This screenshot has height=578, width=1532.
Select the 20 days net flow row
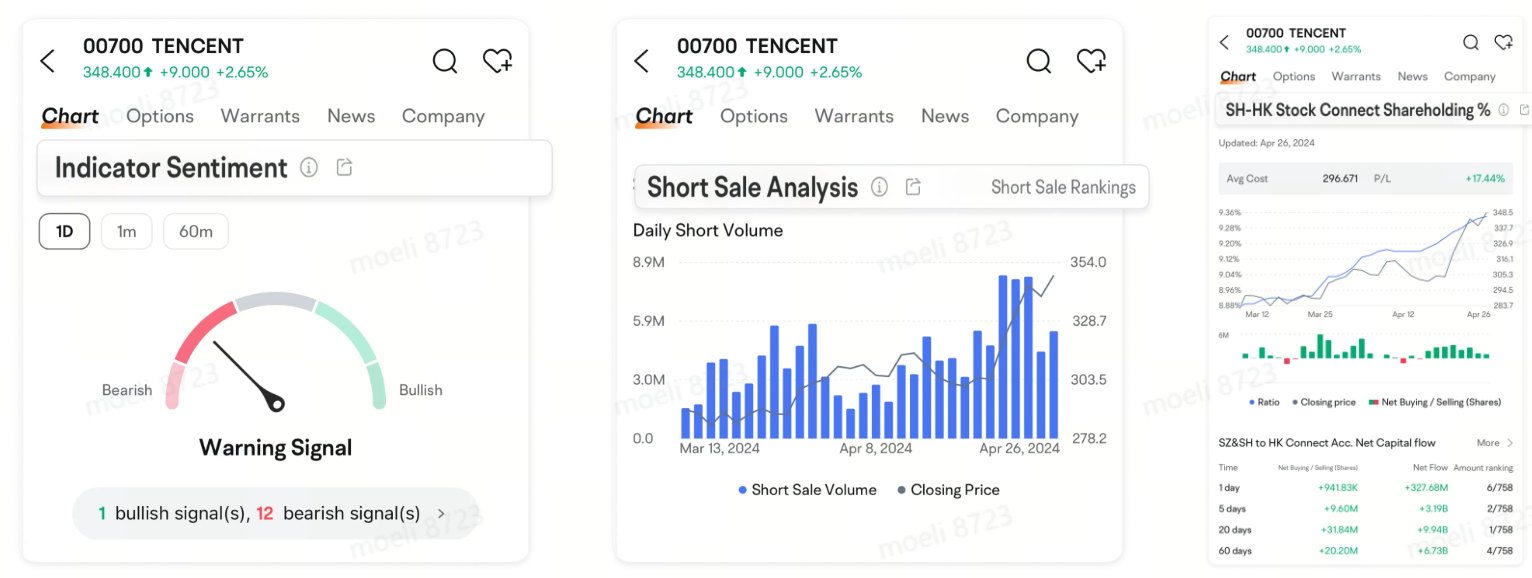click(x=1366, y=530)
